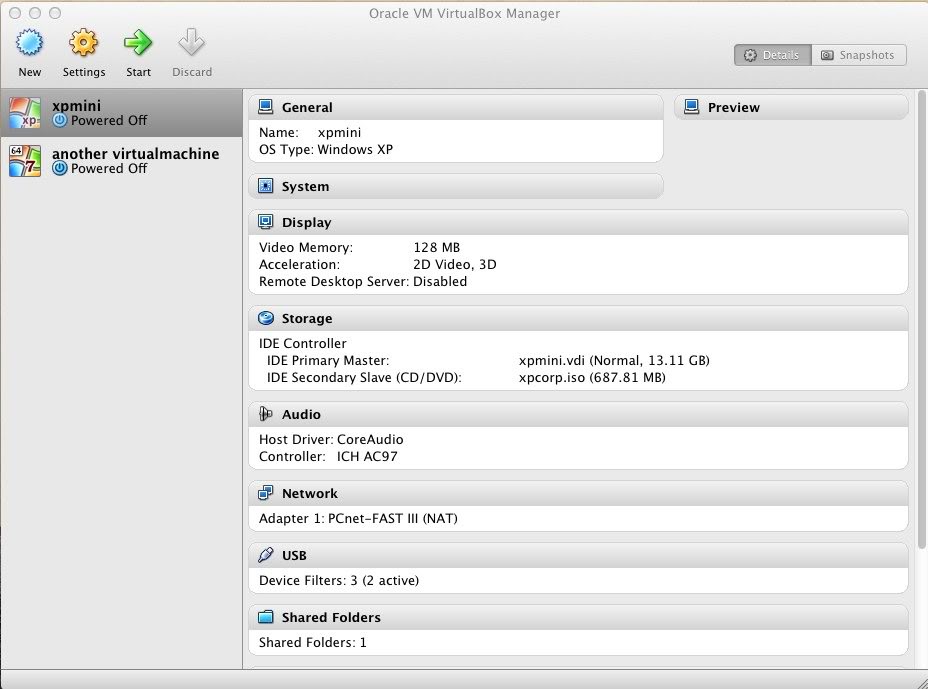Click the Storage disk icon
Viewport: 928px width, 689px height.
click(266, 318)
